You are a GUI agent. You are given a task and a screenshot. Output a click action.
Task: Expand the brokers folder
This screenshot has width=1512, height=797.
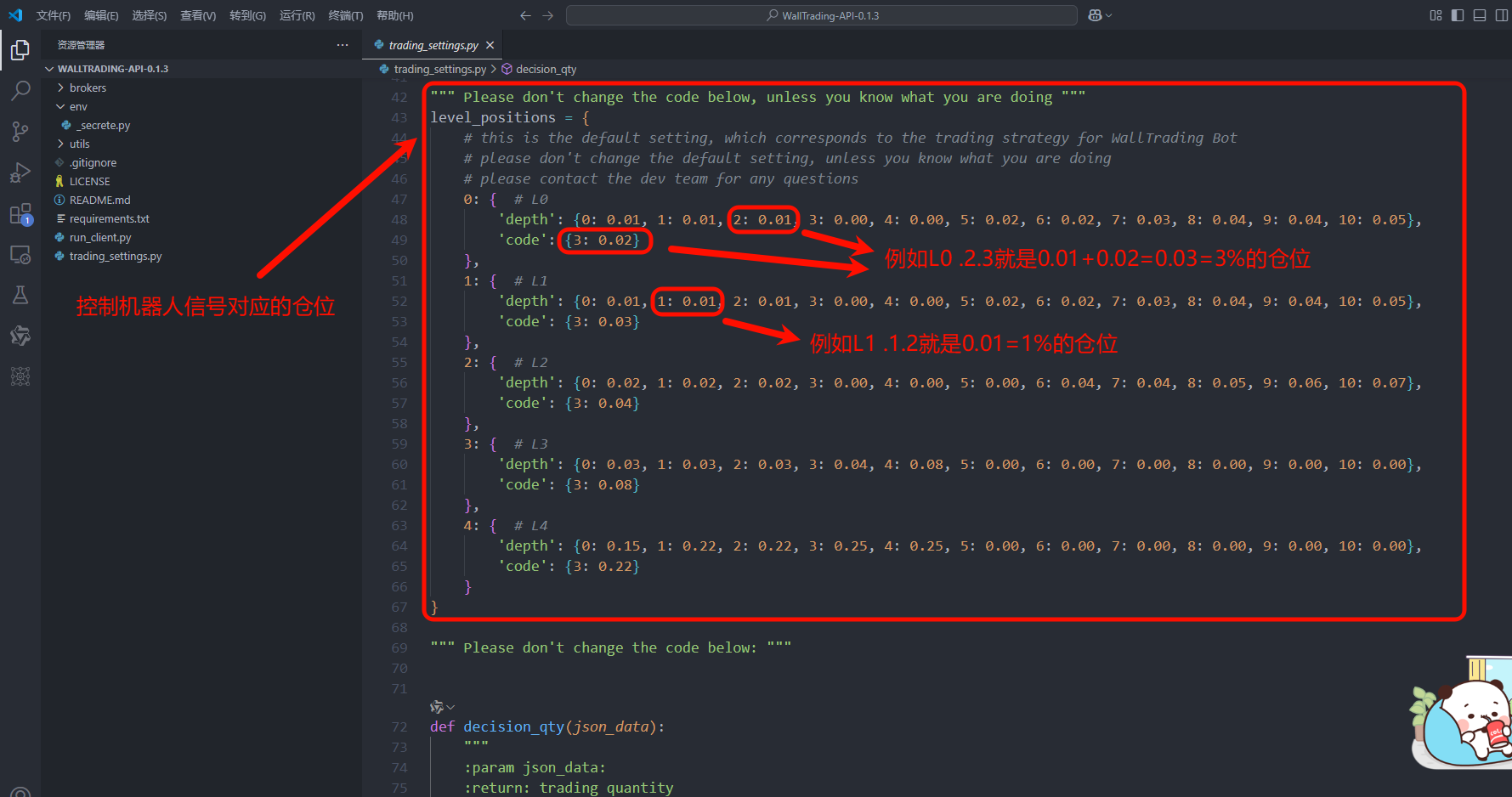click(88, 88)
